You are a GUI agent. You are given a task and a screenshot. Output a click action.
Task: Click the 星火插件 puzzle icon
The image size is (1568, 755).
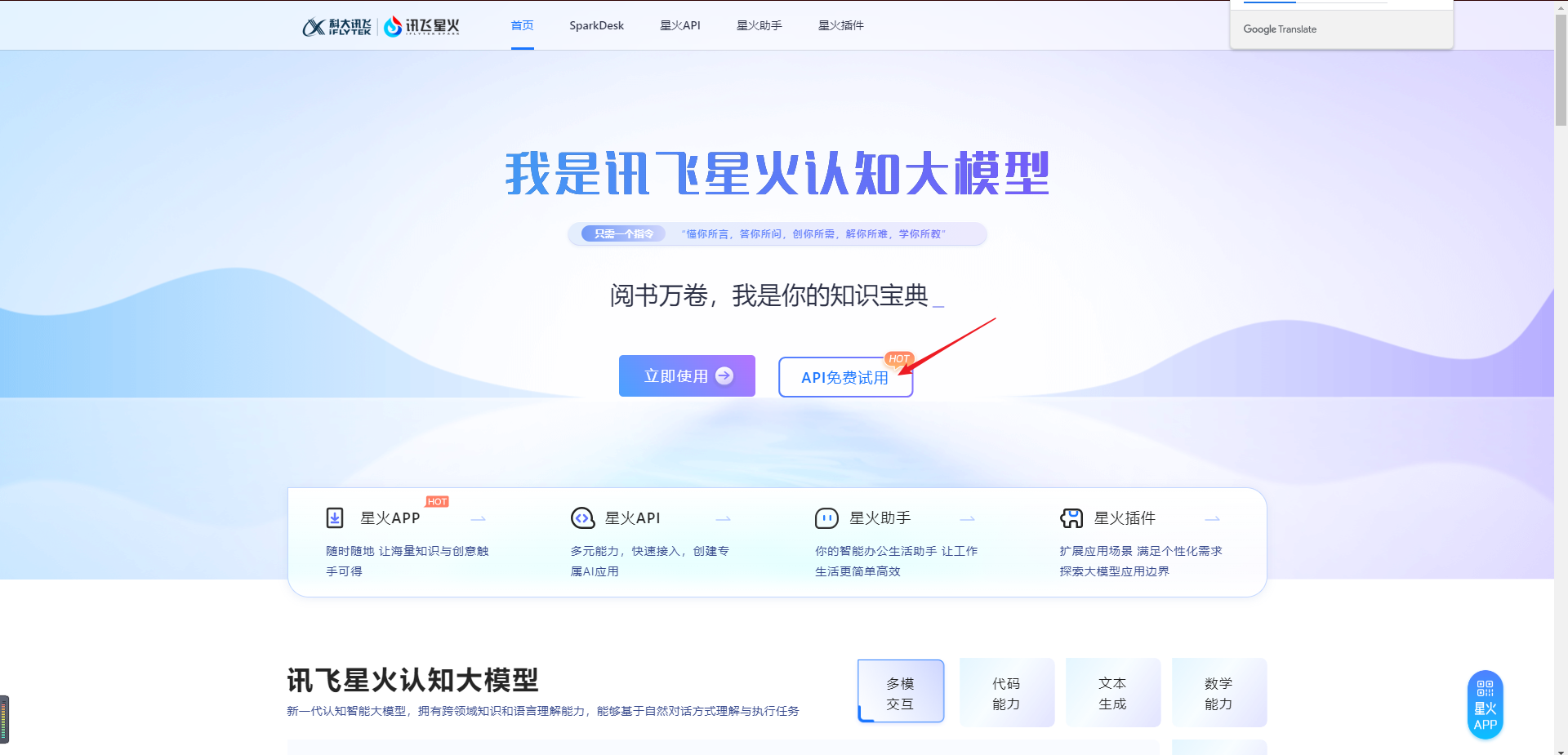pyautogui.click(x=1071, y=518)
